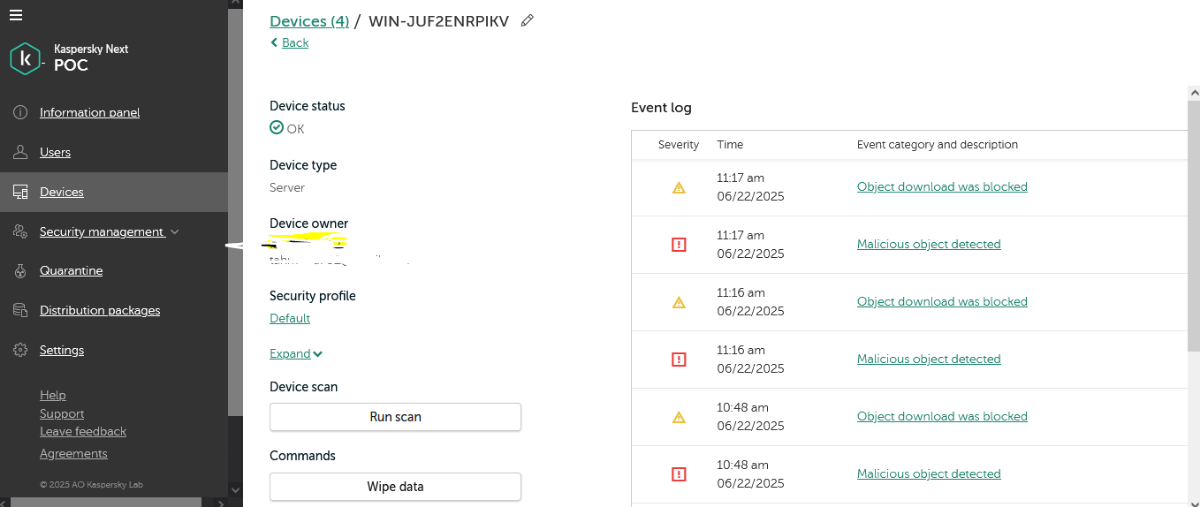Click the Run scan button

(x=395, y=417)
